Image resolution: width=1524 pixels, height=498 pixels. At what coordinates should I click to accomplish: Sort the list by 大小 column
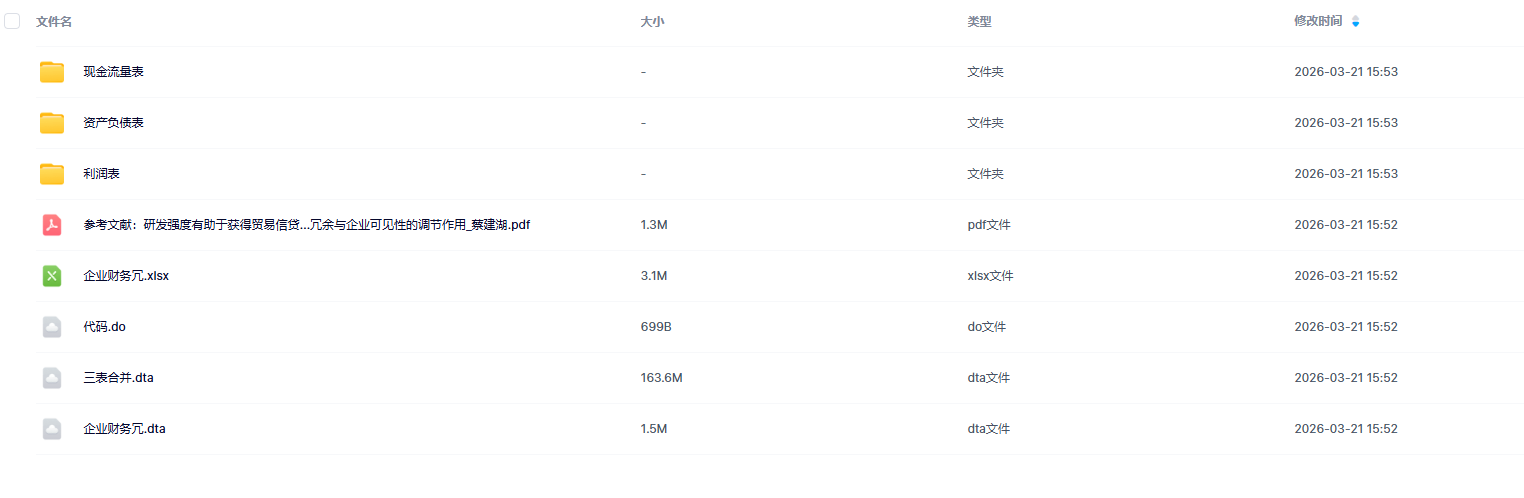[652, 21]
